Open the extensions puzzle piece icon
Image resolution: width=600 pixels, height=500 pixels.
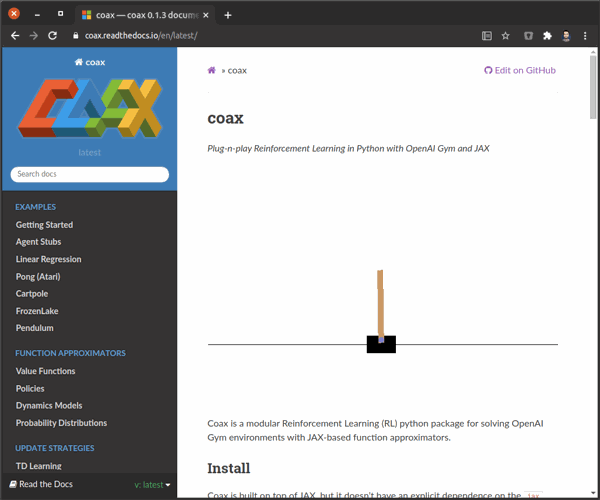tap(547, 36)
